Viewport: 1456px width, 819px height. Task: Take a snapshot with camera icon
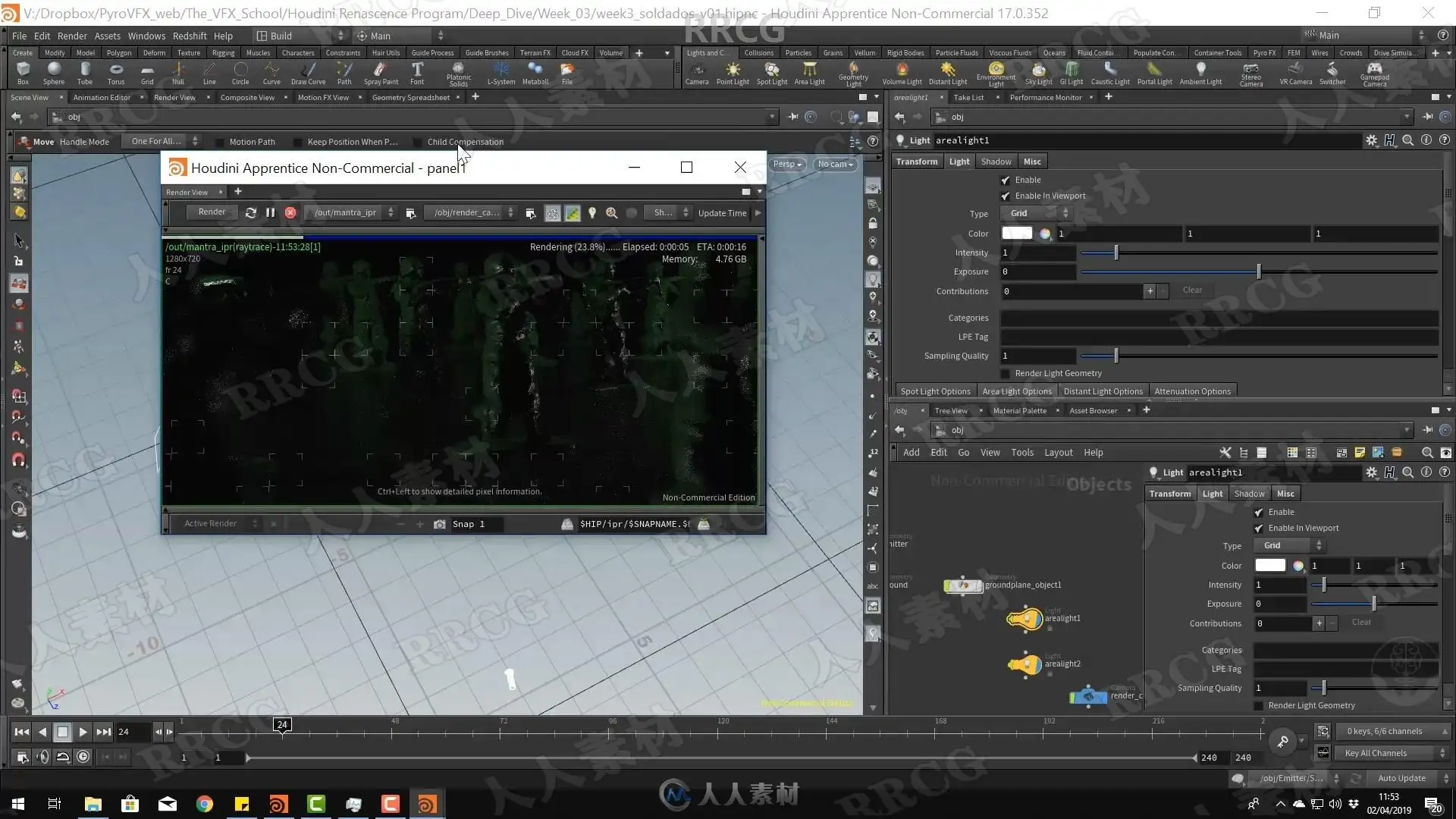(x=439, y=524)
